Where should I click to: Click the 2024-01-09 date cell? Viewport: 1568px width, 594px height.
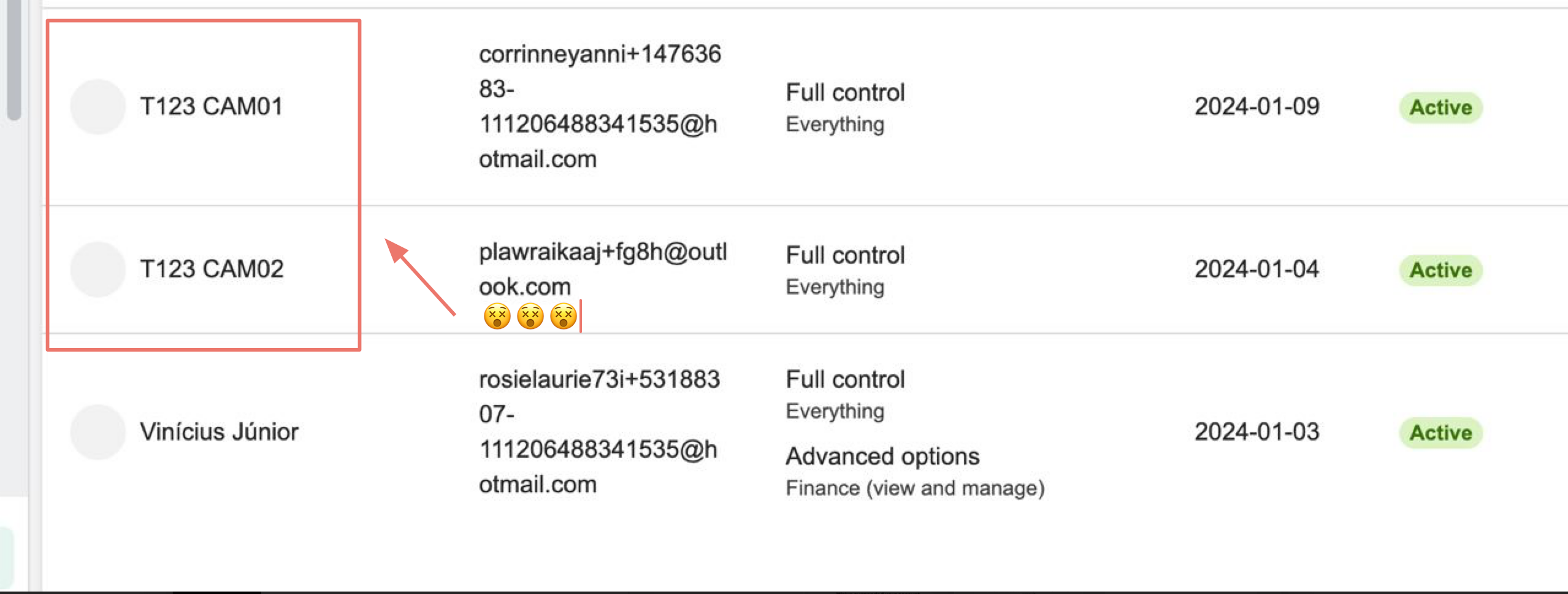[1256, 107]
